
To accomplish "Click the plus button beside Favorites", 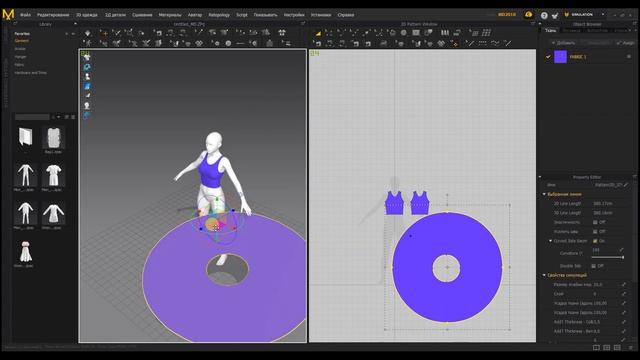I will coord(67,34).
